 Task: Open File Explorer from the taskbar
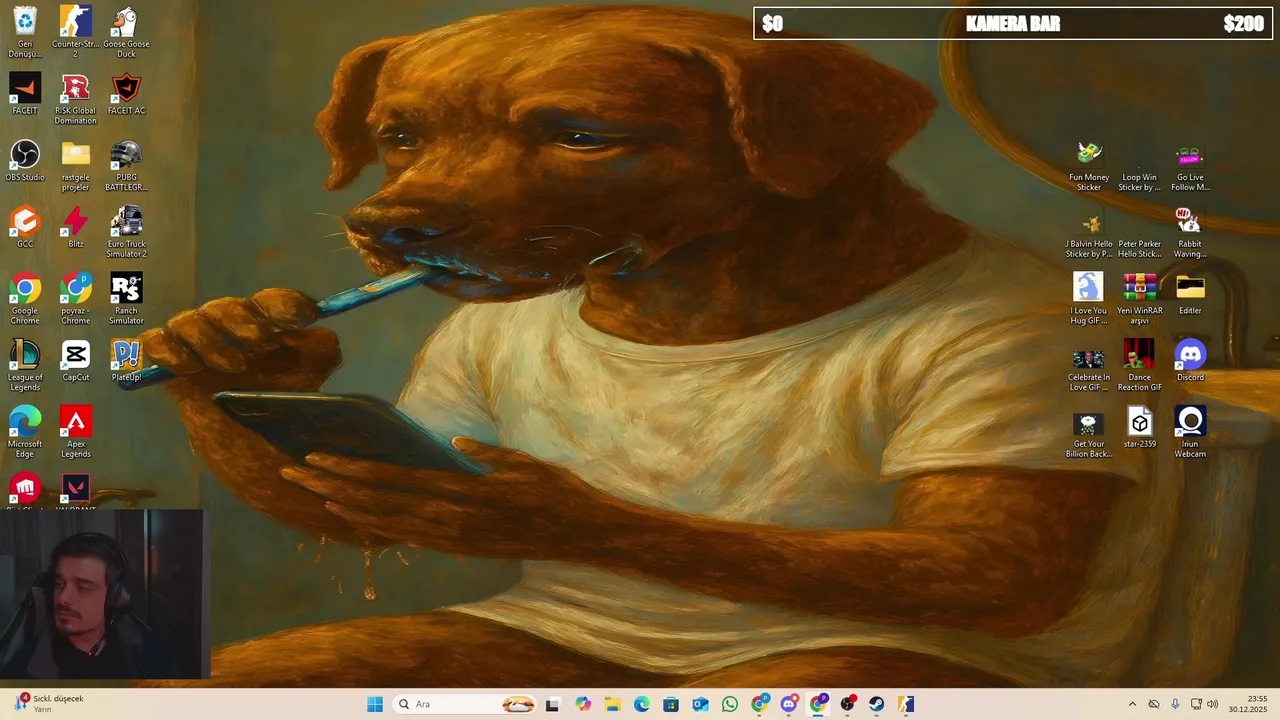click(x=612, y=704)
